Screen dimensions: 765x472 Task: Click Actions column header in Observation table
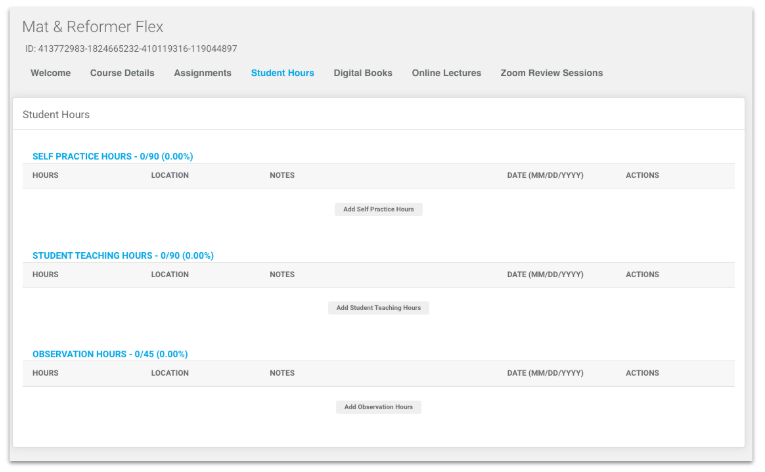coord(642,373)
